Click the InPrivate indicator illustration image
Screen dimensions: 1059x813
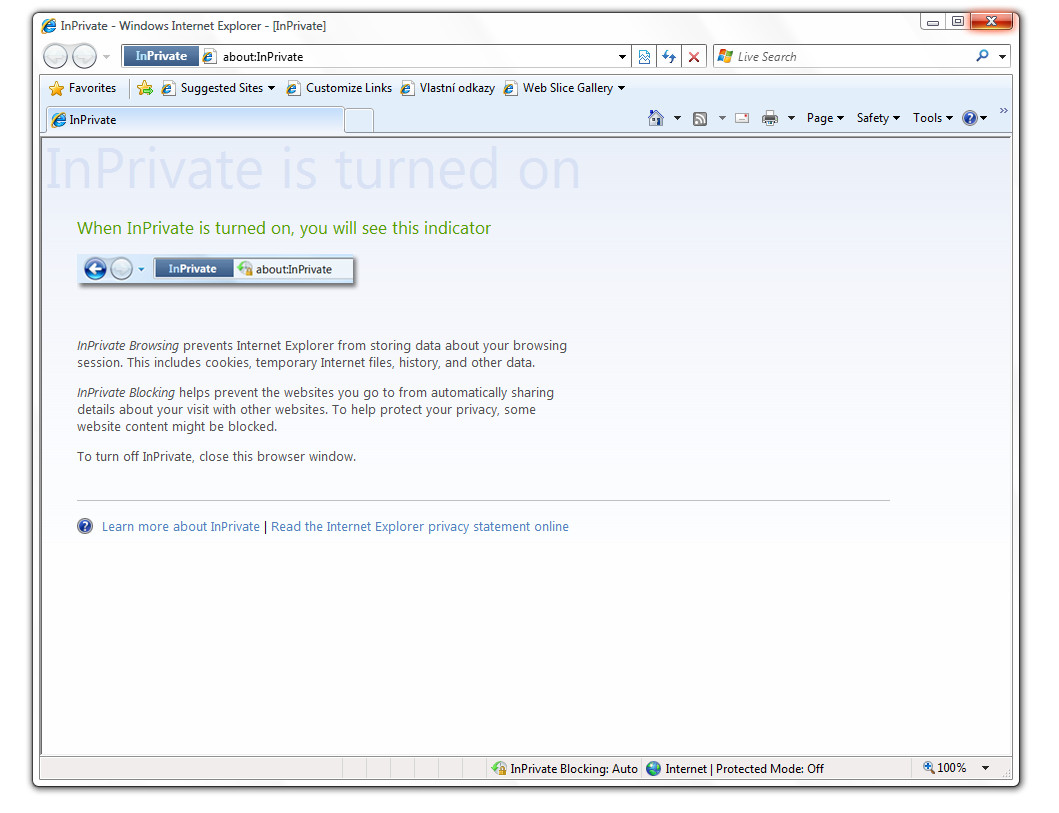pyautogui.click(x=215, y=269)
